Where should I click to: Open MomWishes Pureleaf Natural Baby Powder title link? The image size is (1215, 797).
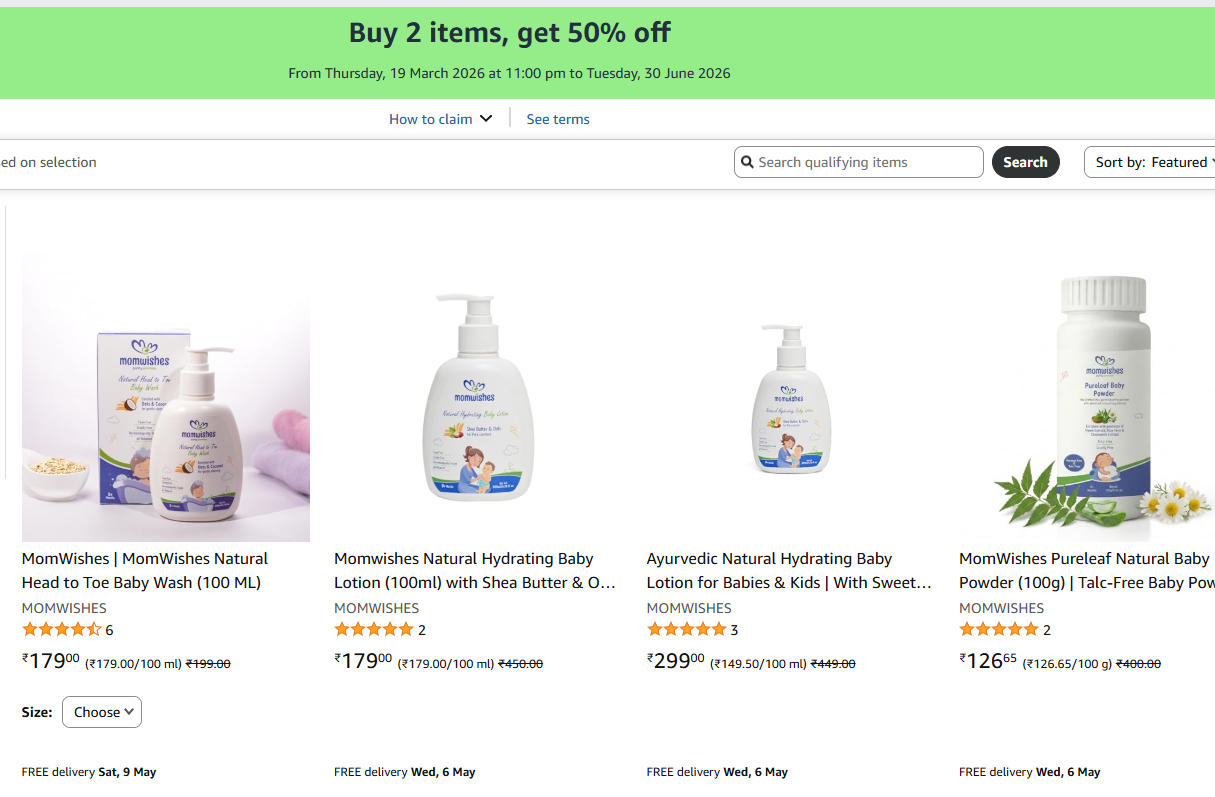pyautogui.click(x=1087, y=571)
